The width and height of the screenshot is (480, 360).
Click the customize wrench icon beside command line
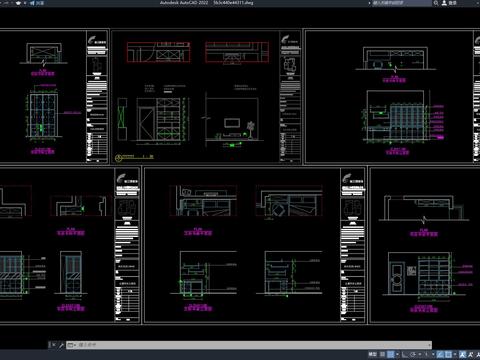pyautogui.click(x=61, y=345)
